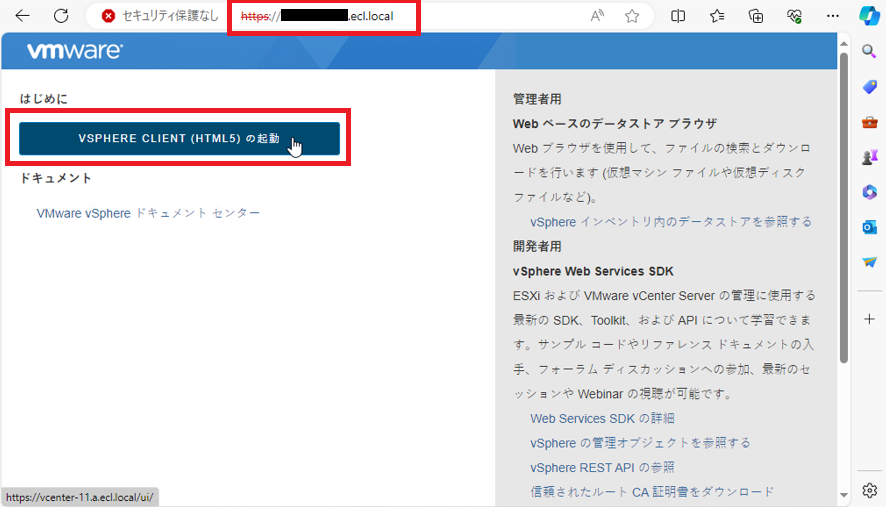Screen dimensions: 886x507
Task: Open the Edge settings and more menu
Action: (x=833, y=16)
